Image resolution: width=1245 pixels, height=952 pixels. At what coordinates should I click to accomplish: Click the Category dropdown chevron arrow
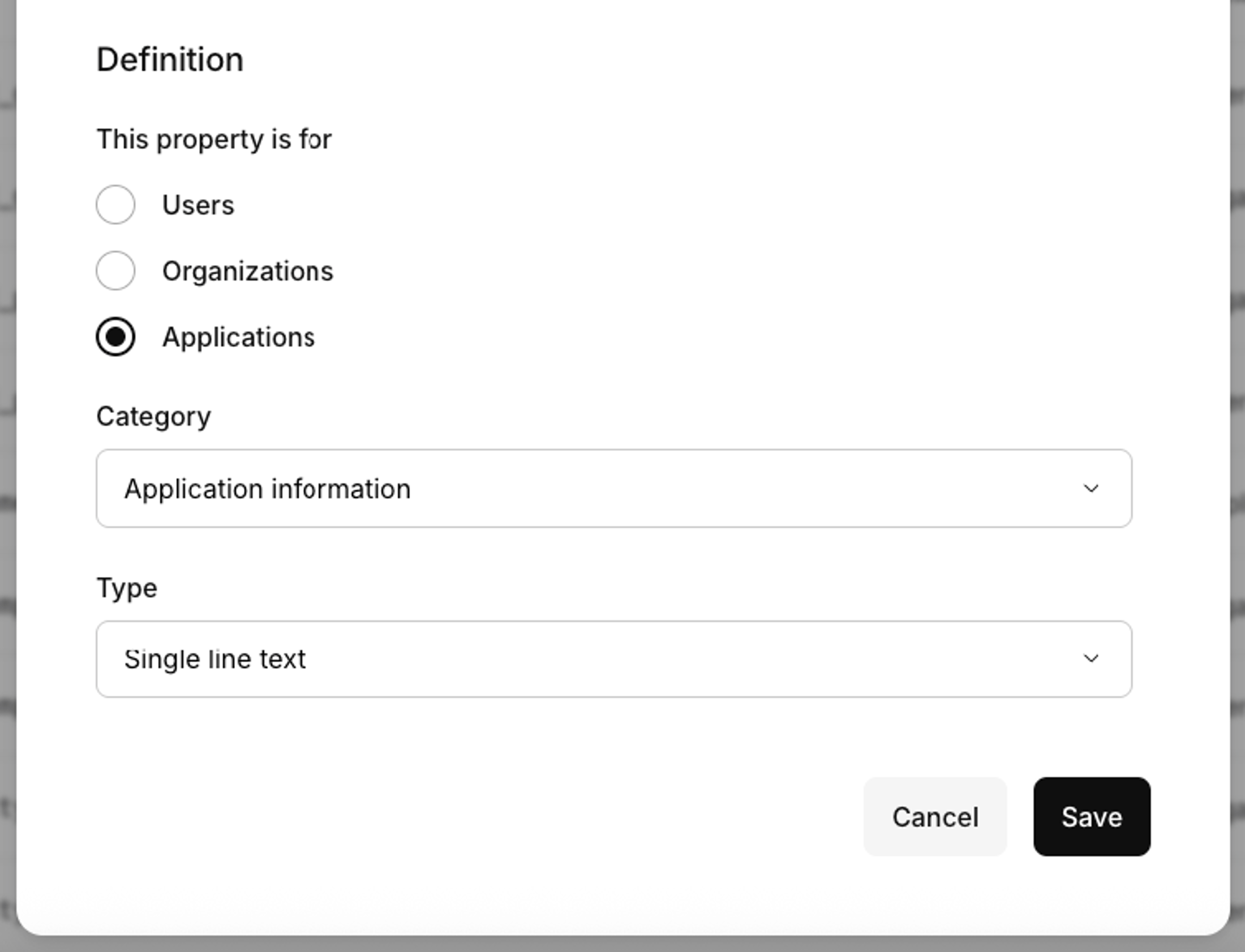[x=1091, y=489]
